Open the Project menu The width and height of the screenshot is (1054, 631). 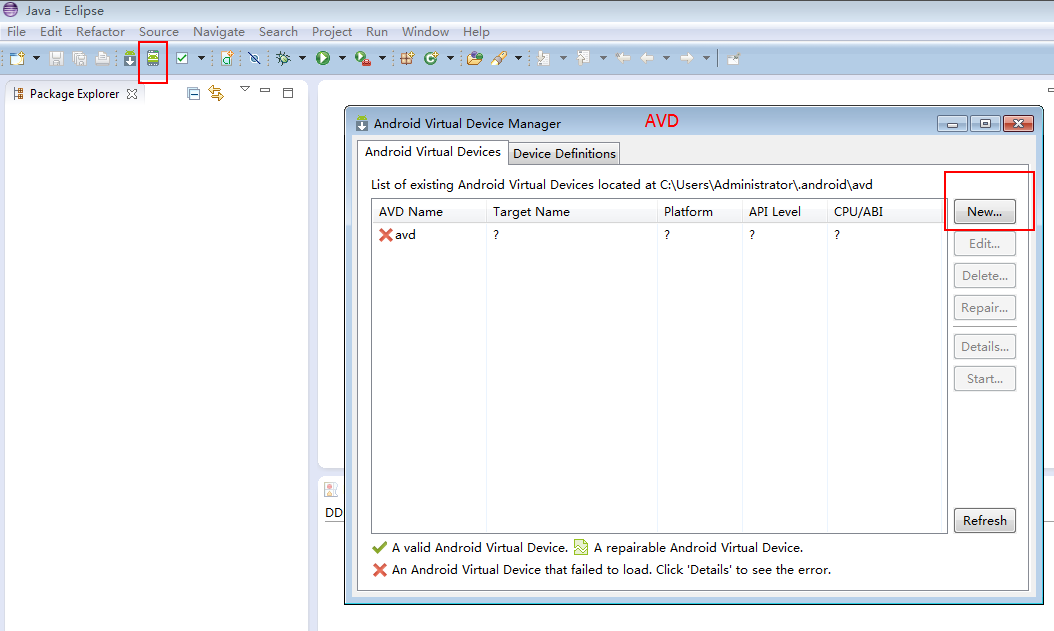coord(331,32)
